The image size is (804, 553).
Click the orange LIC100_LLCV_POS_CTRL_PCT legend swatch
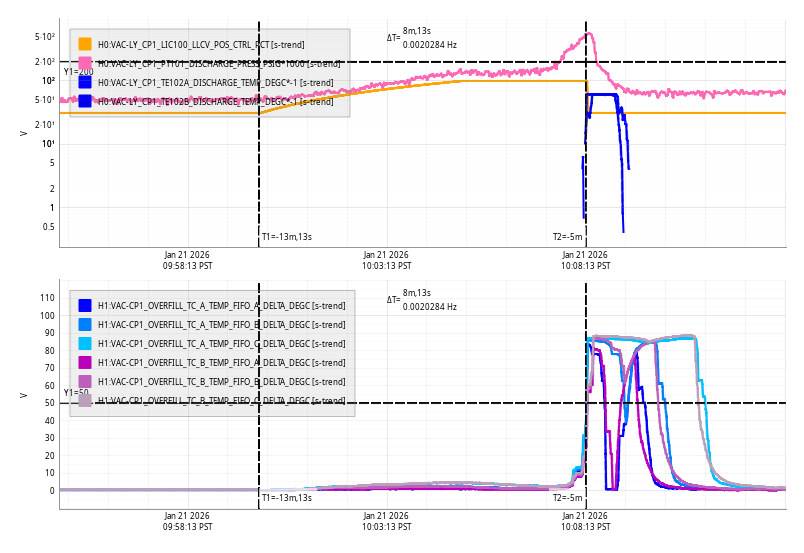pyautogui.click(x=85, y=44)
